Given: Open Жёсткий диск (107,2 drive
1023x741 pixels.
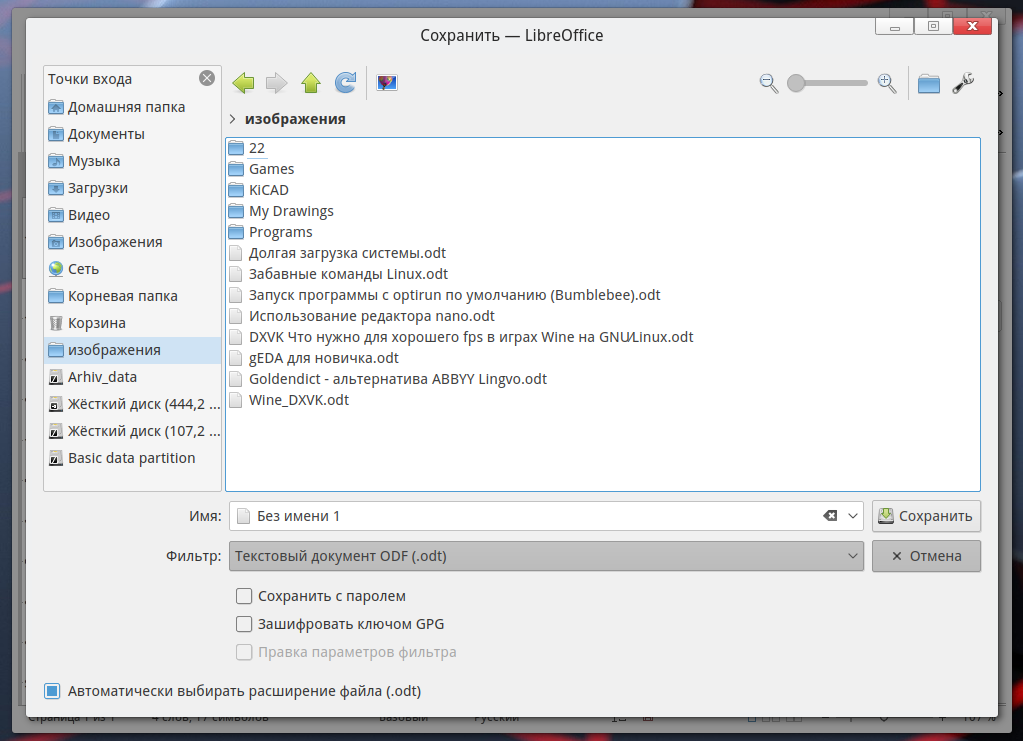Looking at the screenshot, I should (132, 431).
